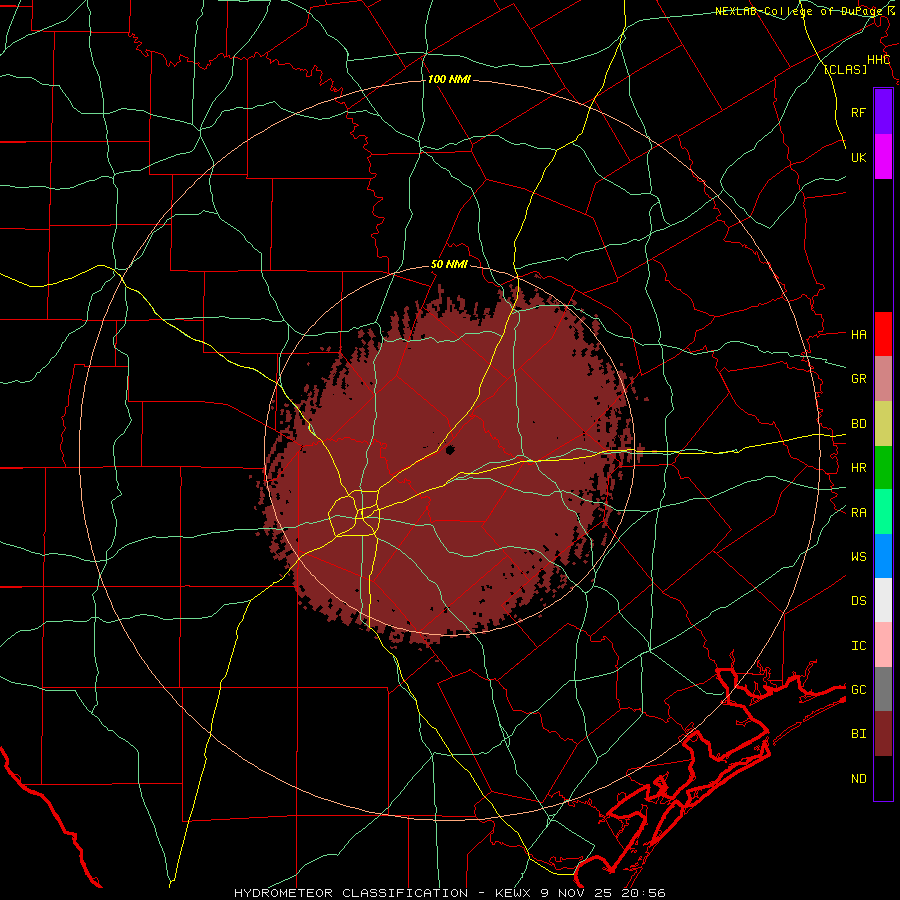Click the UK magenta legend swatch
900x900 pixels.
(883, 157)
